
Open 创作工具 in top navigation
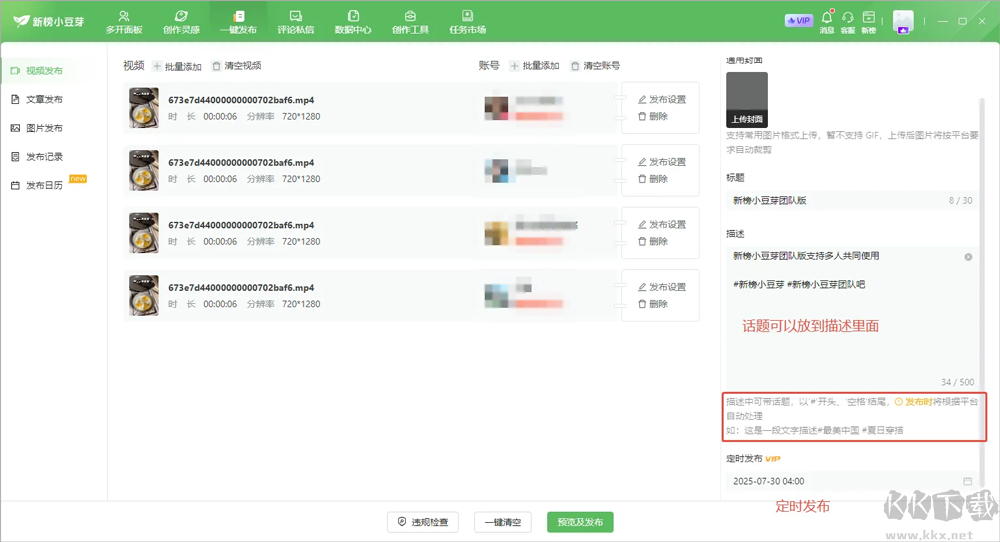[x=410, y=21]
